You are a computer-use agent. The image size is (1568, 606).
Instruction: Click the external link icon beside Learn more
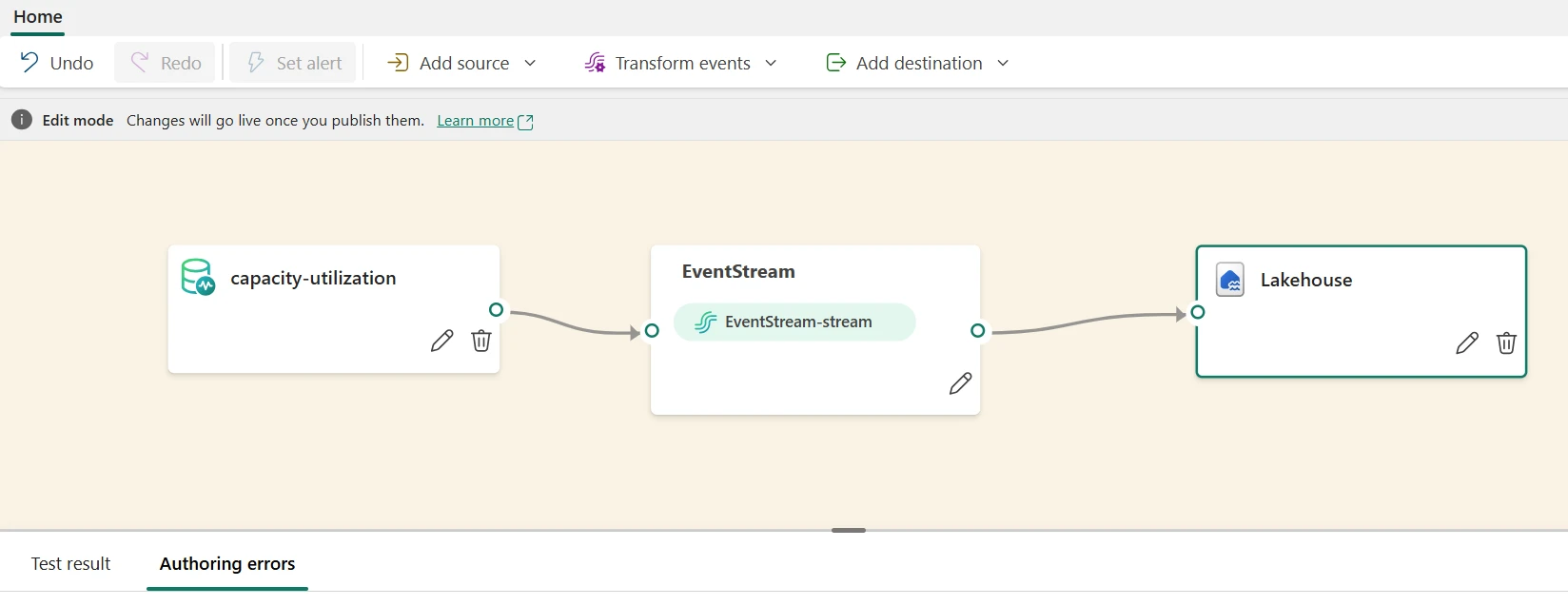coord(525,122)
